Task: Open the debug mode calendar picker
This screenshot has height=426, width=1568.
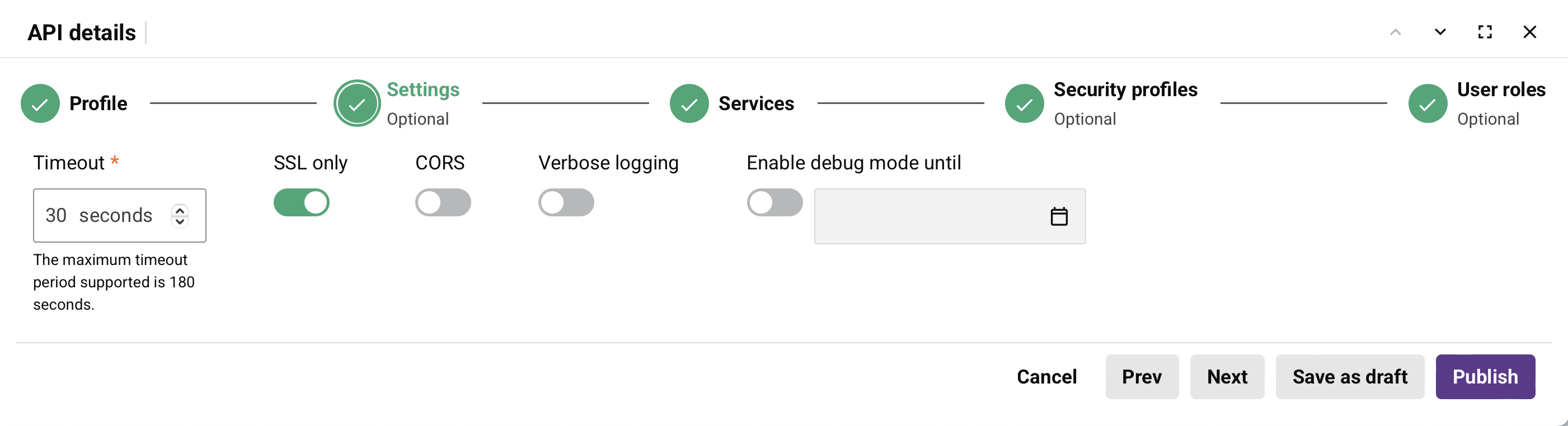Action: pyautogui.click(x=1060, y=216)
